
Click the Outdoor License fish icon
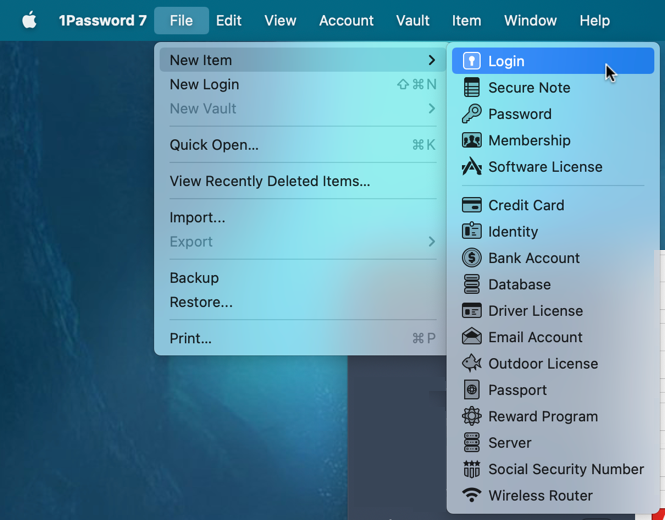coord(471,363)
